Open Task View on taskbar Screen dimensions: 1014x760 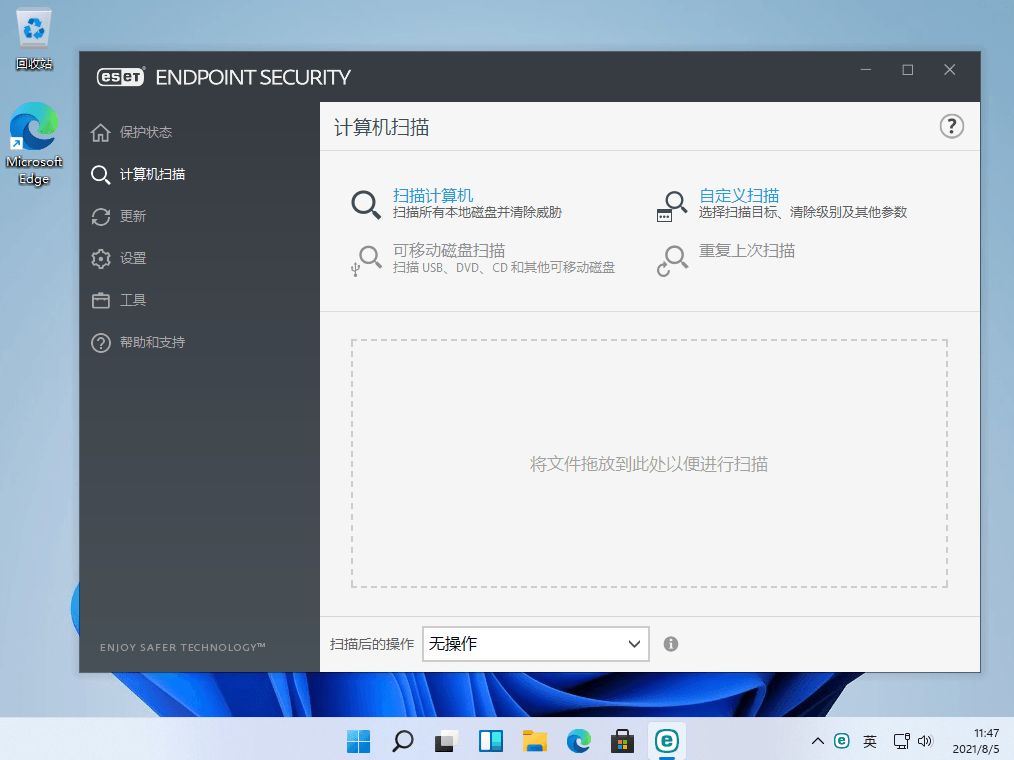[446, 741]
